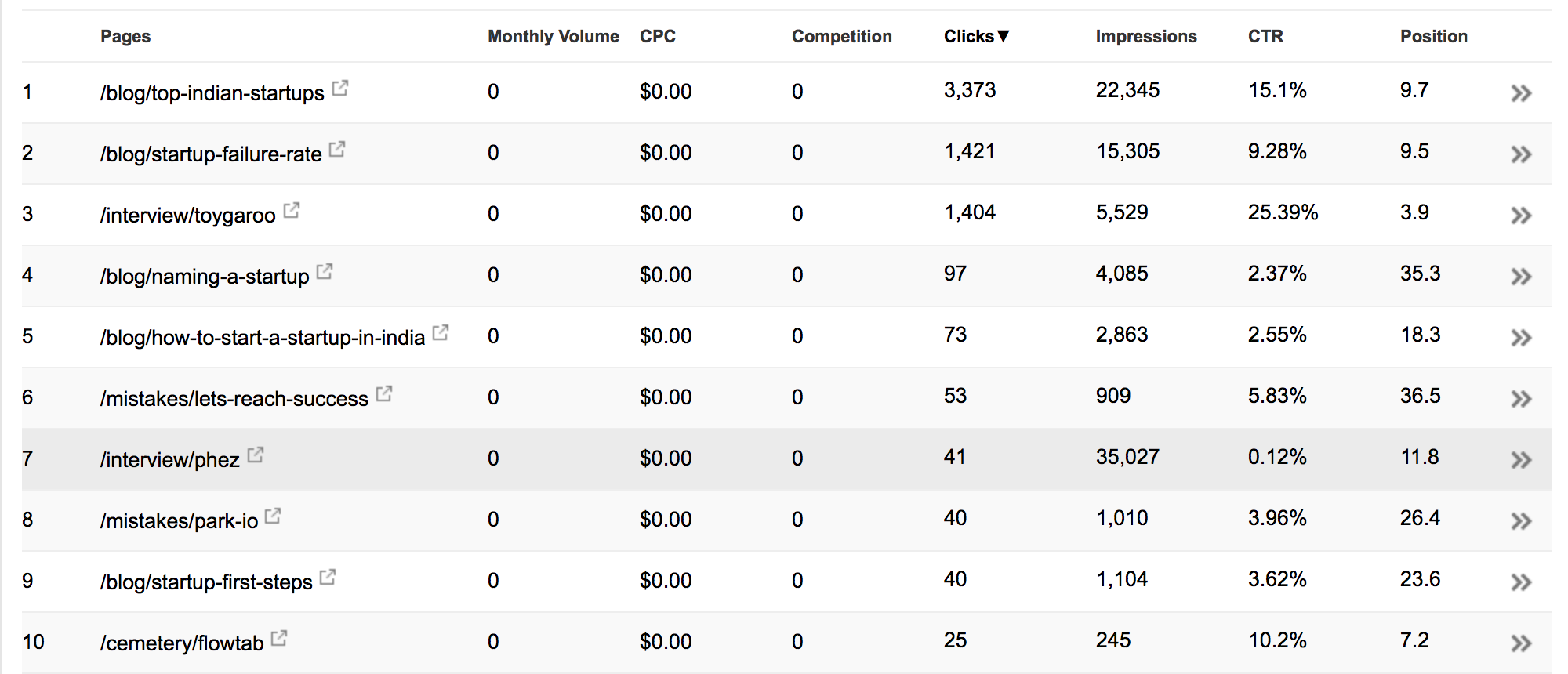
Task: Expand the /interview/toygaroo row details
Action: (1521, 216)
